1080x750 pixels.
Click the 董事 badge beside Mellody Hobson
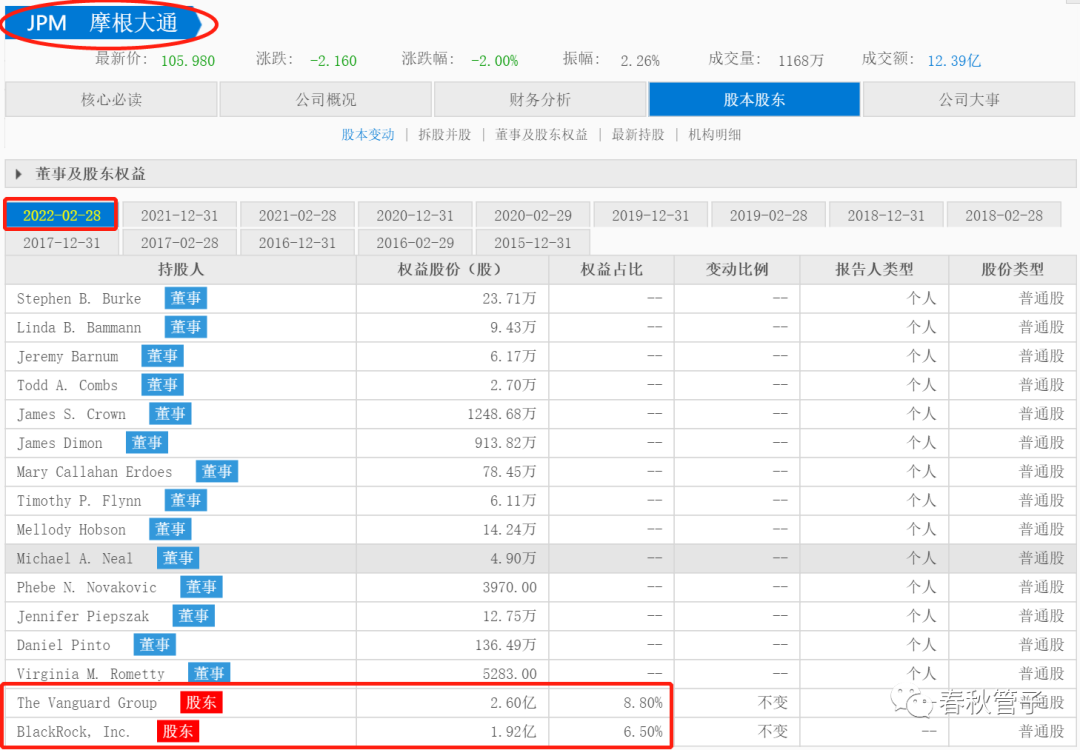(x=170, y=530)
